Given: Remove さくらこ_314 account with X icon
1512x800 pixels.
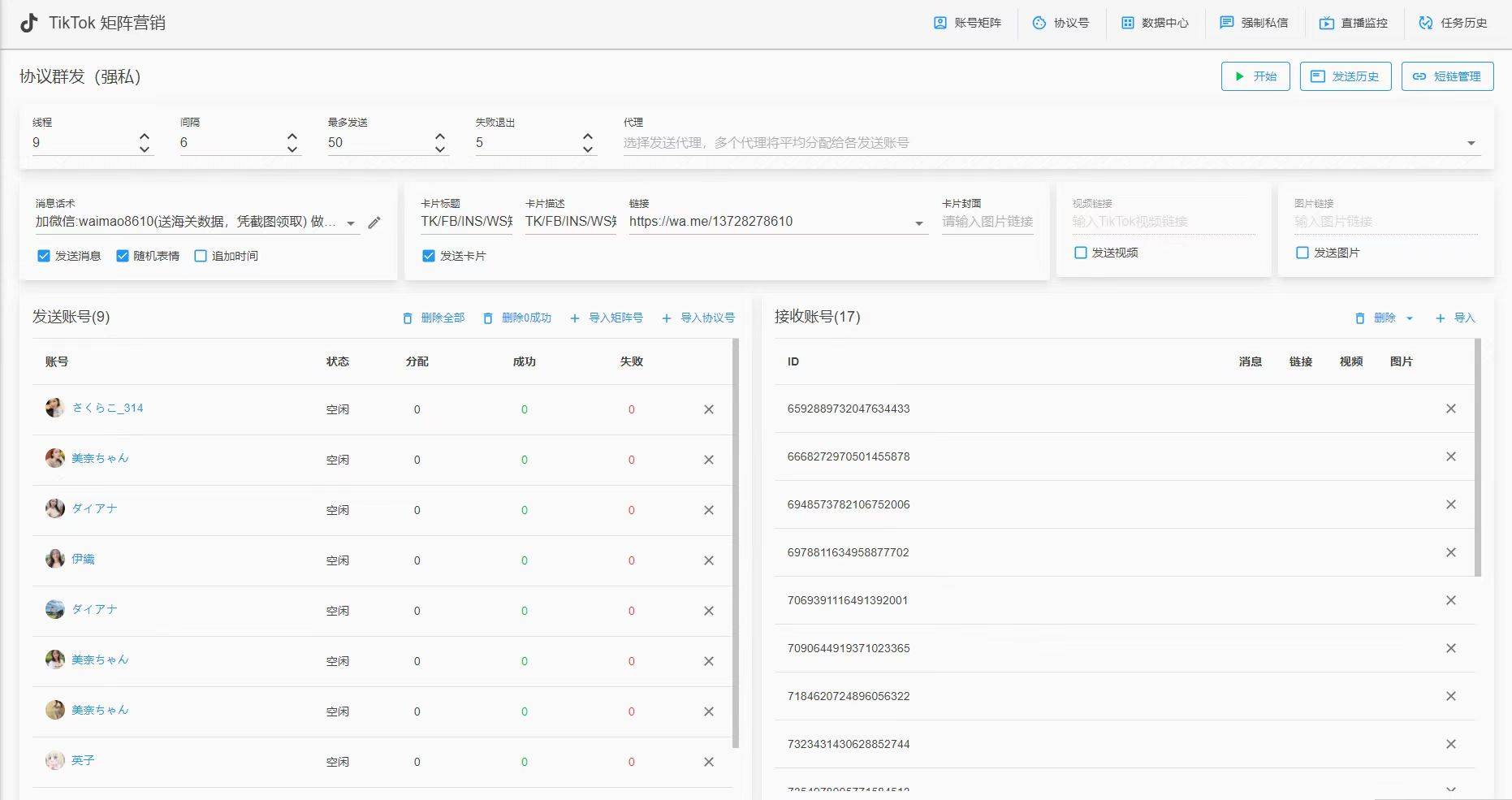Looking at the screenshot, I should 709,409.
